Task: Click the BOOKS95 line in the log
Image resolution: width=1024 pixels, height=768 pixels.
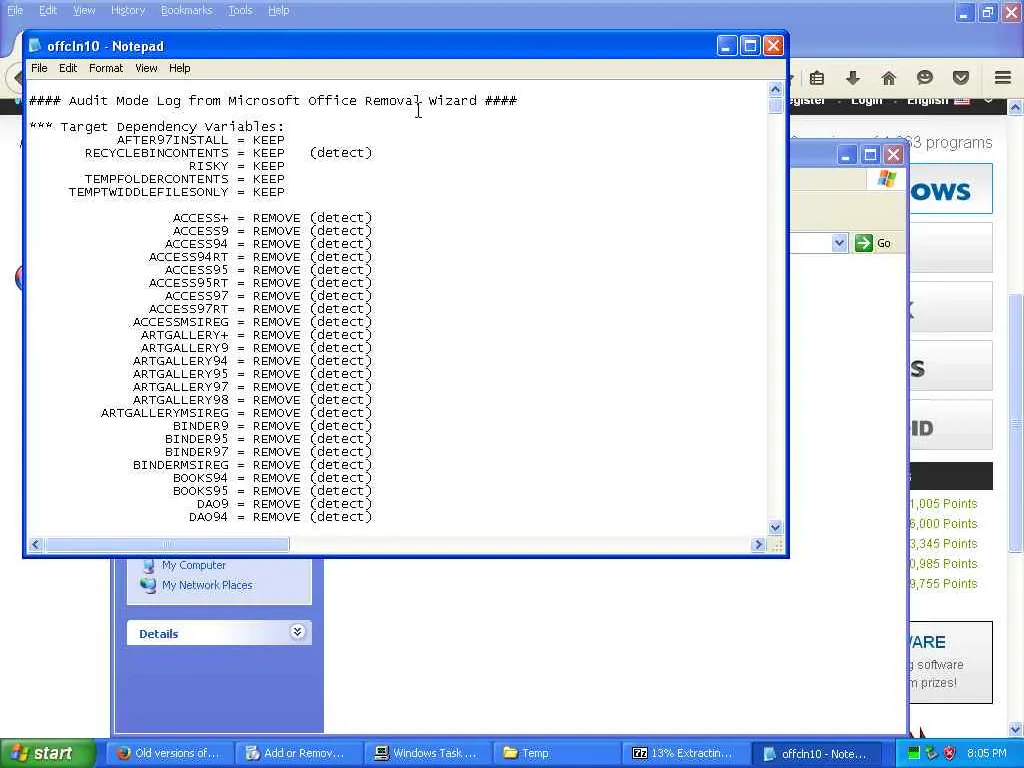Action: [272, 491]
